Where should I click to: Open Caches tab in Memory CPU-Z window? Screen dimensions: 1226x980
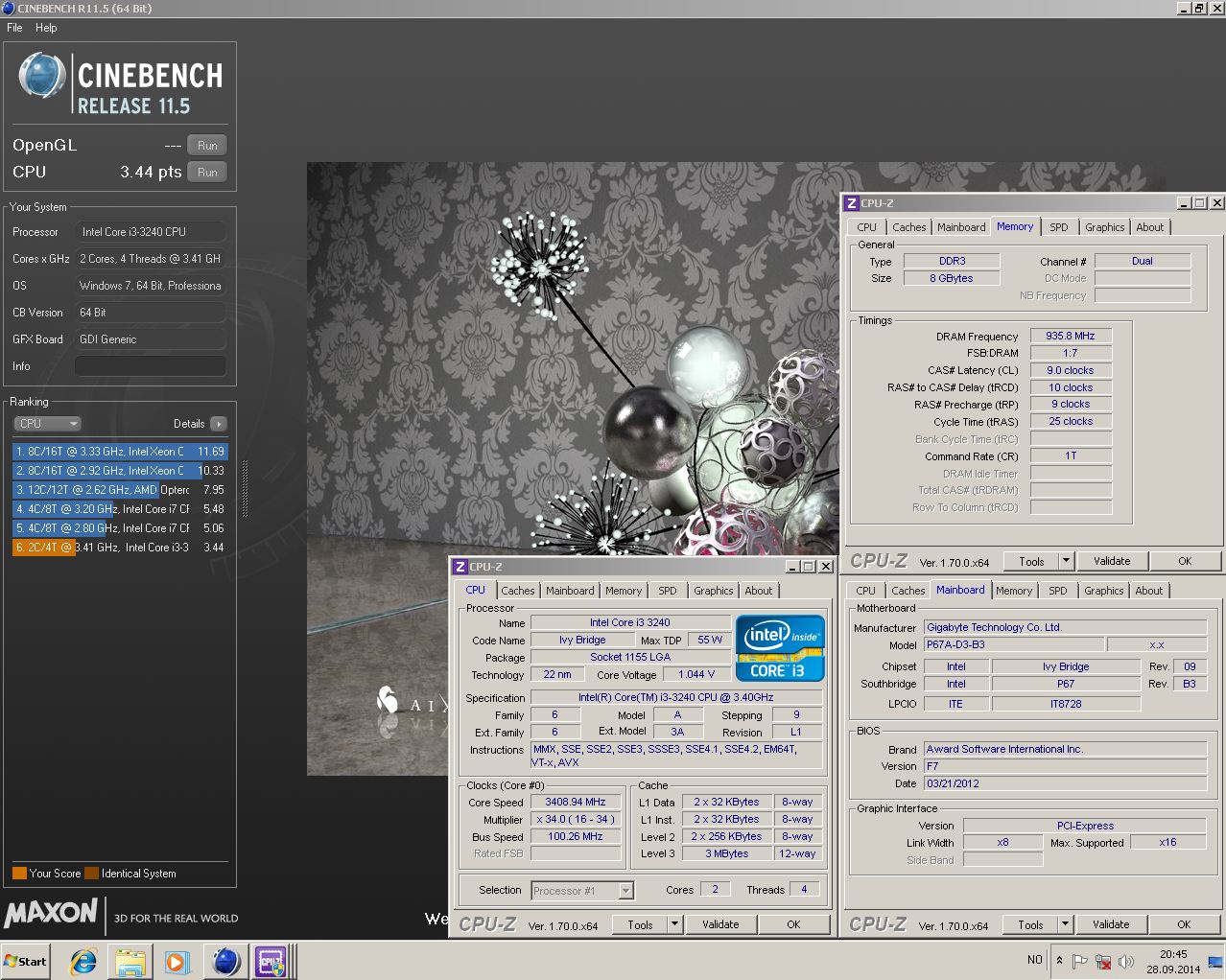(908, 227)
